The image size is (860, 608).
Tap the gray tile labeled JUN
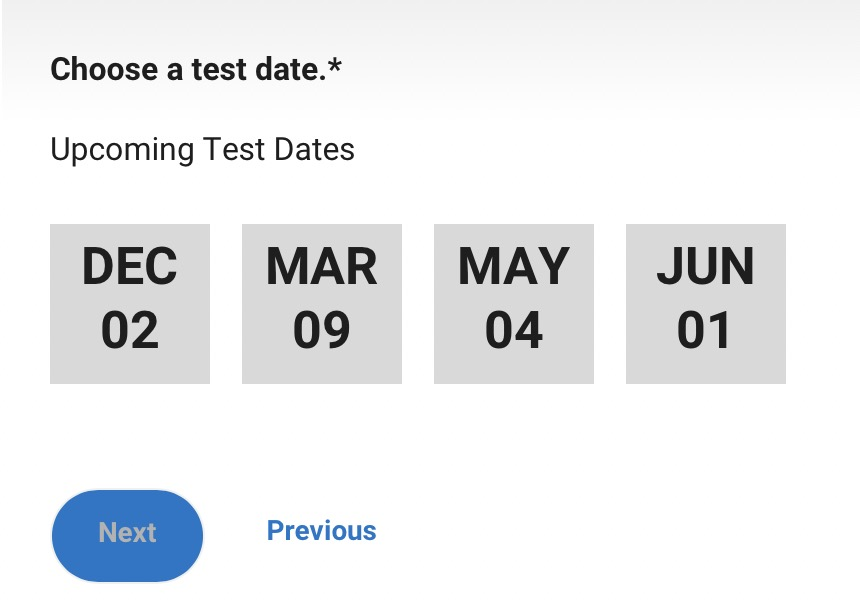coord(706,303)
